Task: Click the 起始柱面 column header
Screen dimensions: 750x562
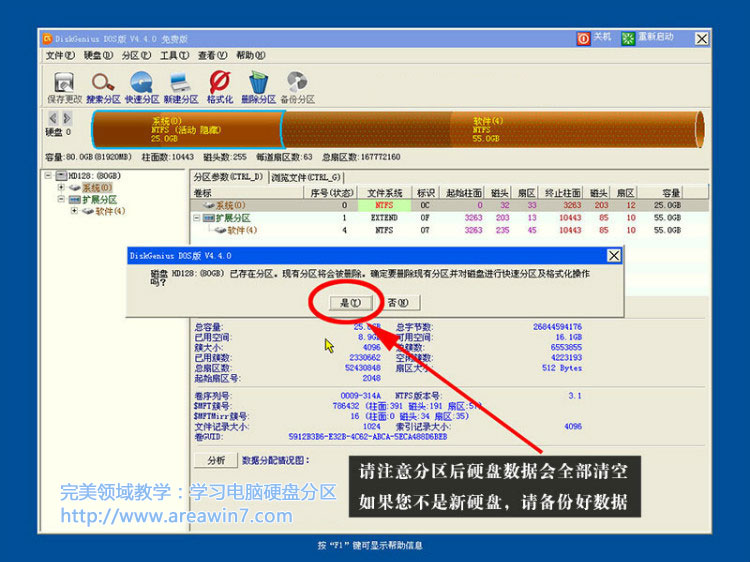Action: pos(463,193)
